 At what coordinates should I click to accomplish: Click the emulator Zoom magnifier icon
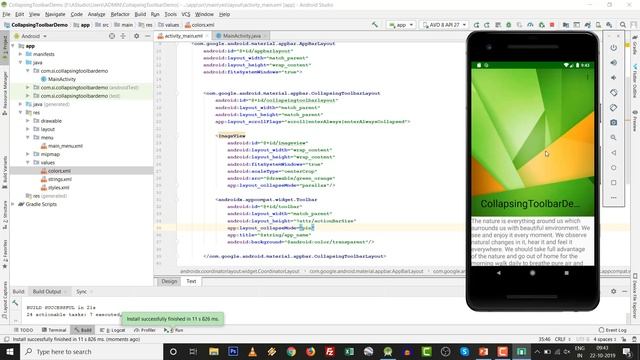pyautogui.click(x=613, y=138)
